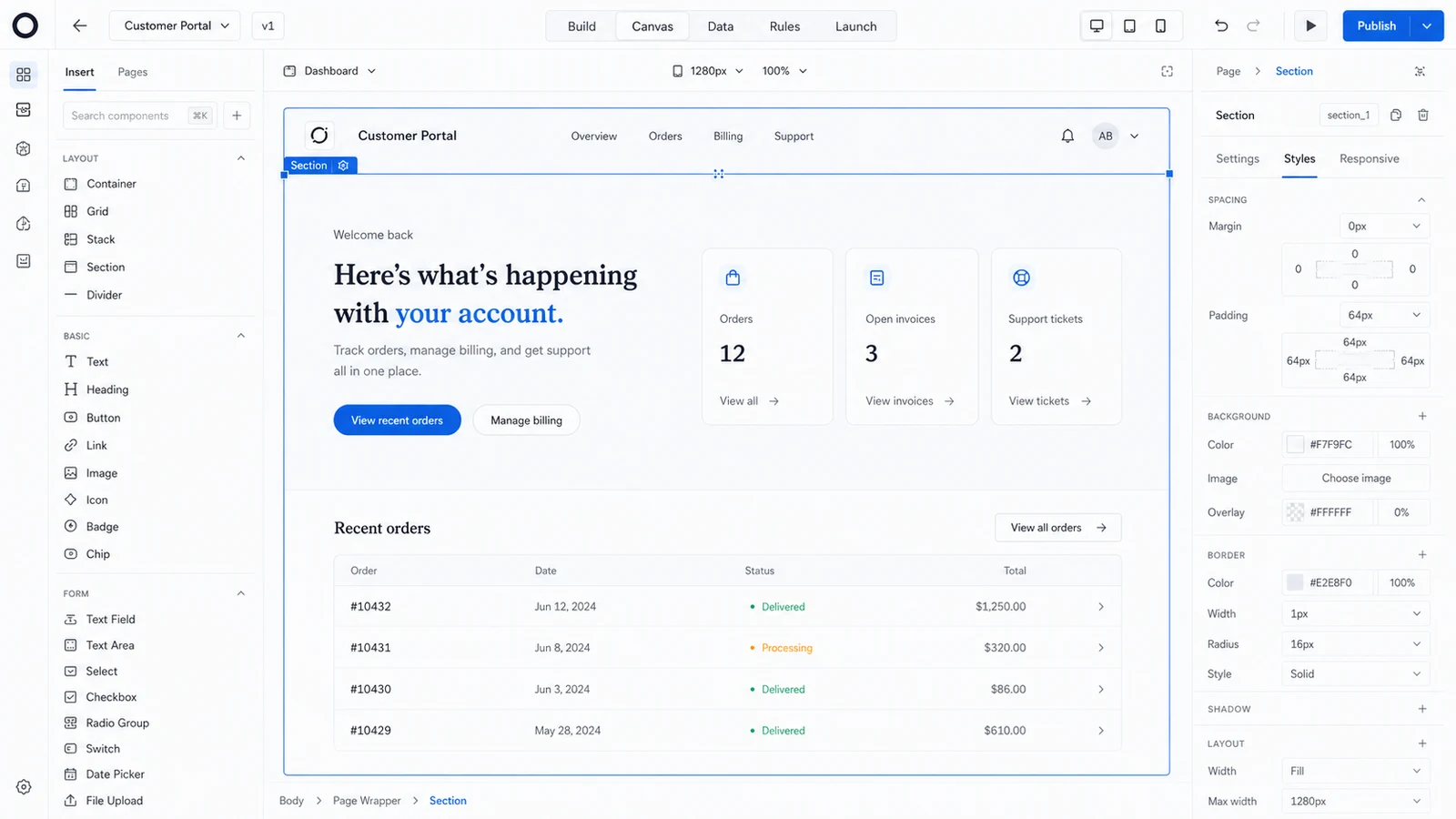
Task: Open the Pages tab in left panel
Action: point(133,72)
